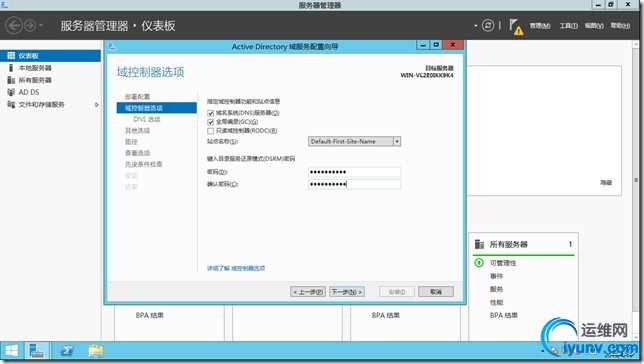
Task: Open the 管理(M) menu
Action: pos(540,26)
